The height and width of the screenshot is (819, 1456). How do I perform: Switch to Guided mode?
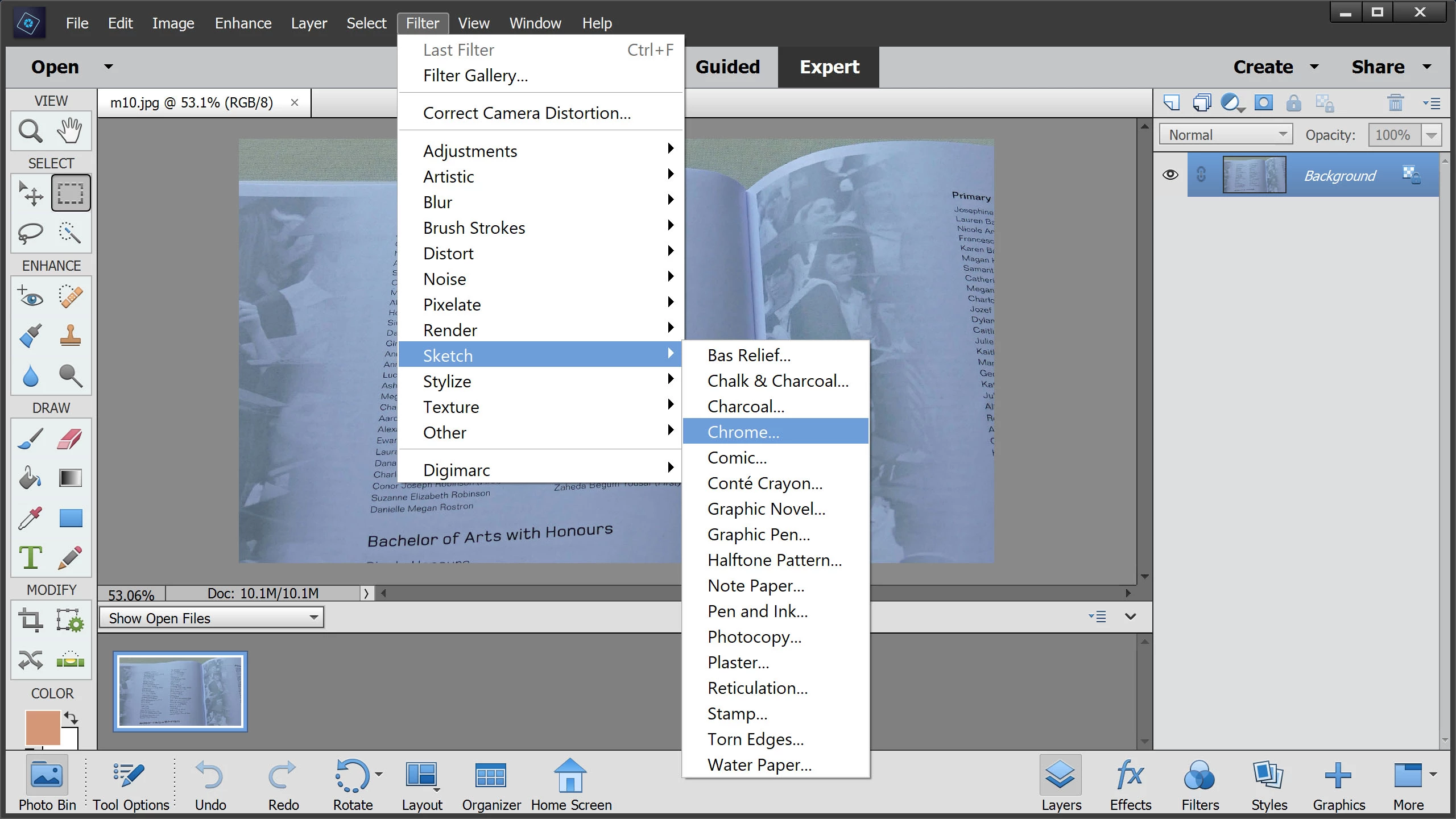pyautogui.click(x=727, y=67)
